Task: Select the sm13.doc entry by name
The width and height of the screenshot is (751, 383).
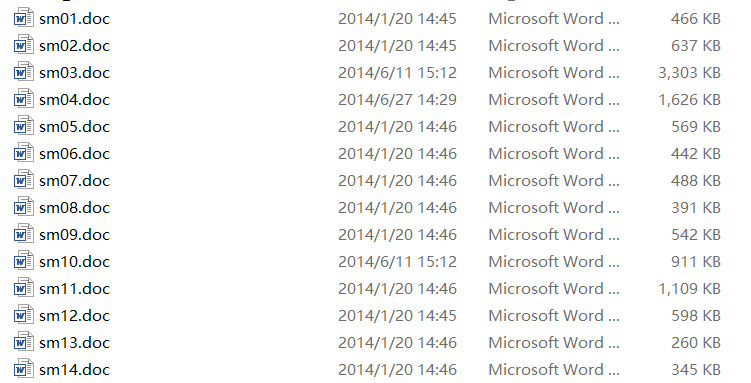Action: (x=75, y=343)
